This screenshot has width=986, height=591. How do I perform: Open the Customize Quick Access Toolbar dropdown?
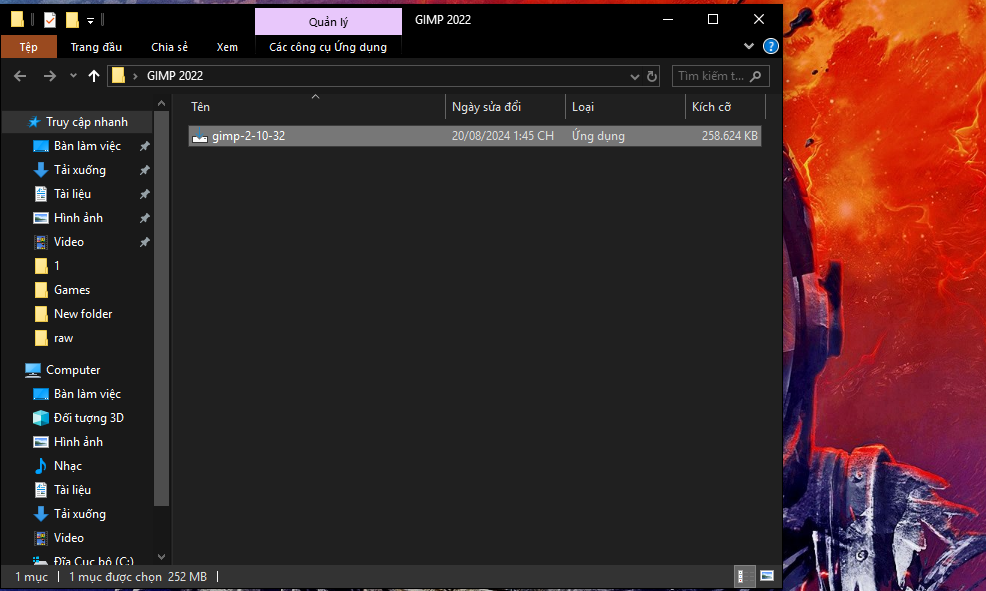click(x=91, y=20)
